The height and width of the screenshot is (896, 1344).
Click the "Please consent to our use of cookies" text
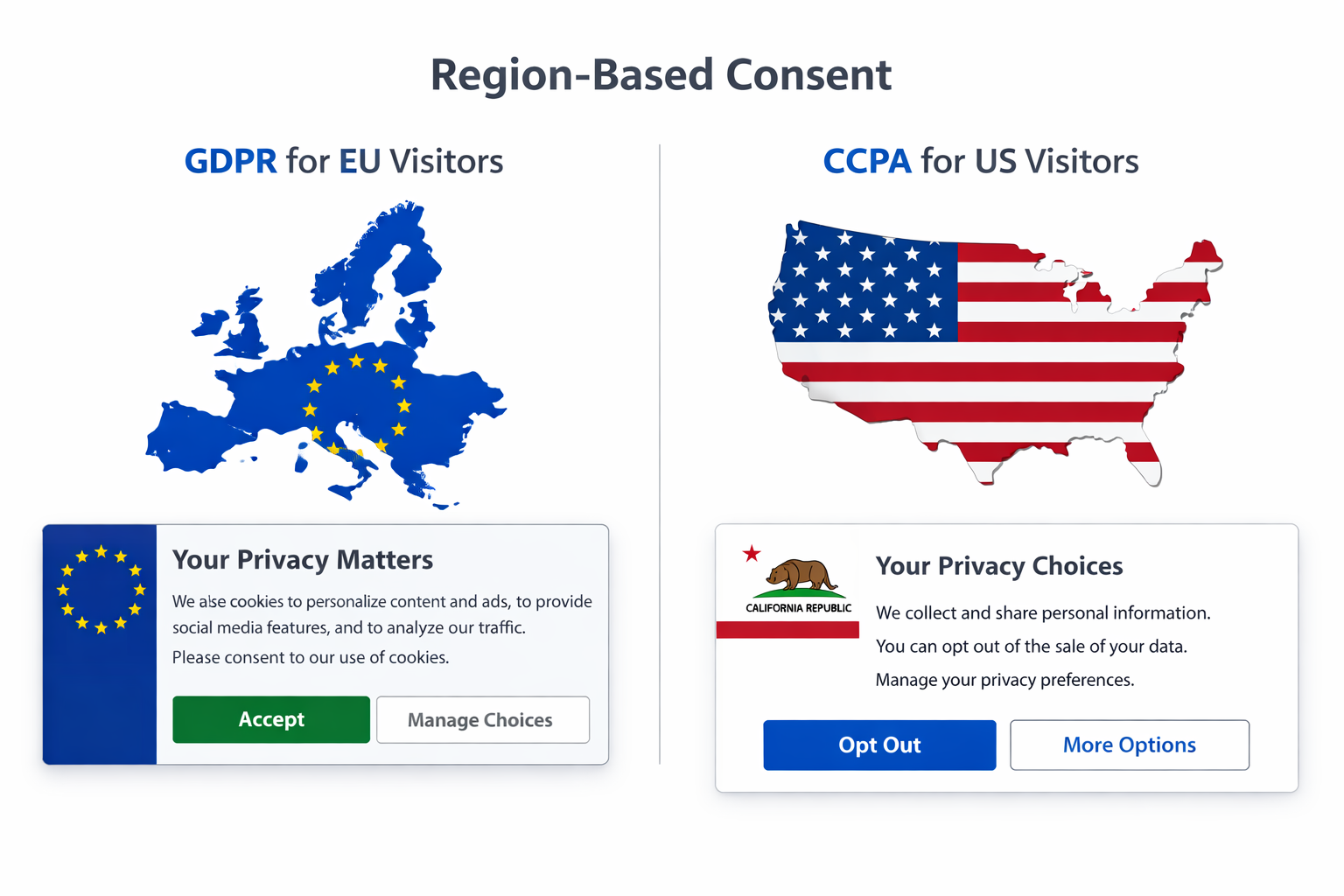coord(311,657)
